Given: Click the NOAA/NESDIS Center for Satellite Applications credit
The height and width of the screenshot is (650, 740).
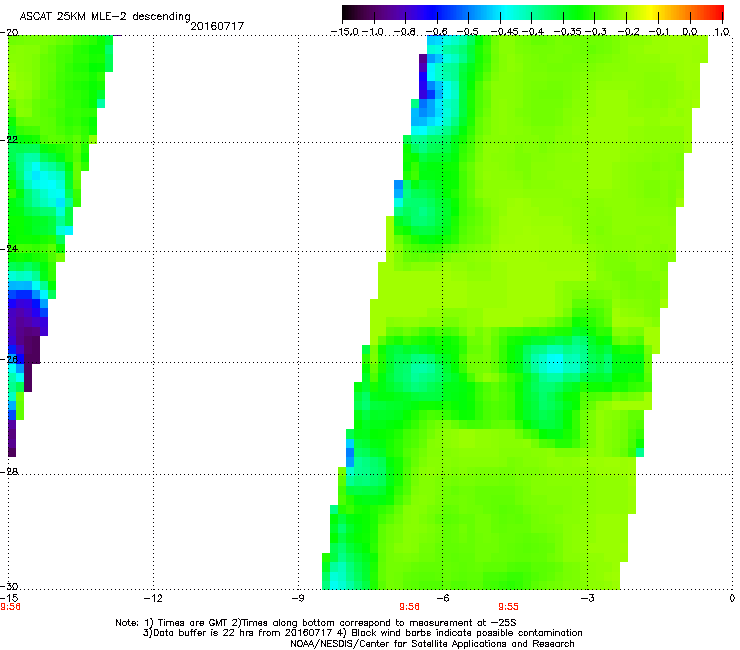Looking at the screenshot, I should pyautogui.click(x=432, y=644).
